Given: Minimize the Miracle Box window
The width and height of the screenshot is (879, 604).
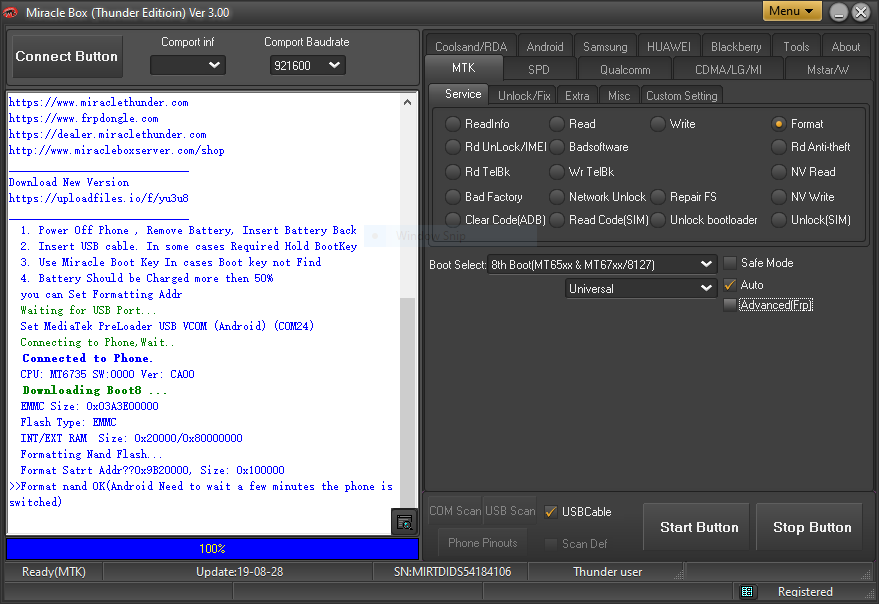Looking at the screenshot, I should (839, 12).
